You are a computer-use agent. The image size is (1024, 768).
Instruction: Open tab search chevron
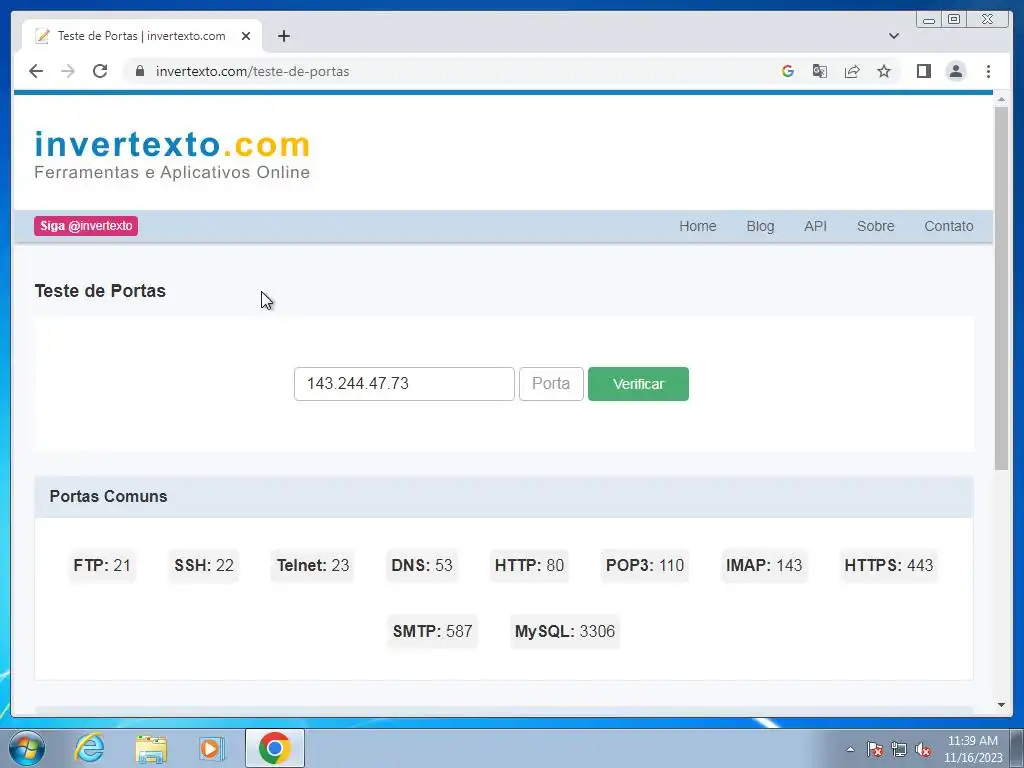pyautogui.click(x=894, y=36)
